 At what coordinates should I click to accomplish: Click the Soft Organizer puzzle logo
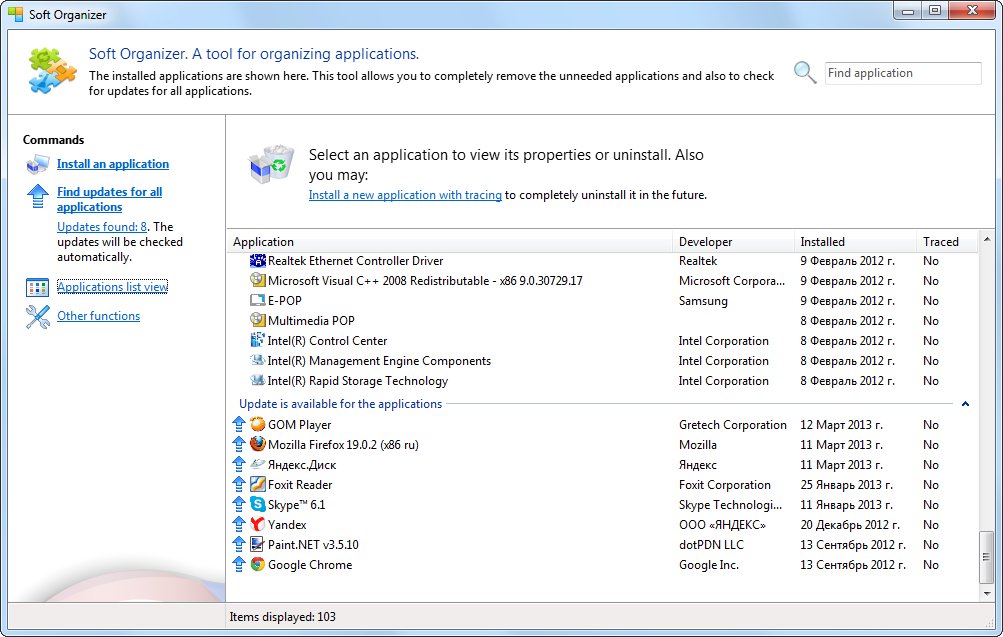[x=52, y=70]
